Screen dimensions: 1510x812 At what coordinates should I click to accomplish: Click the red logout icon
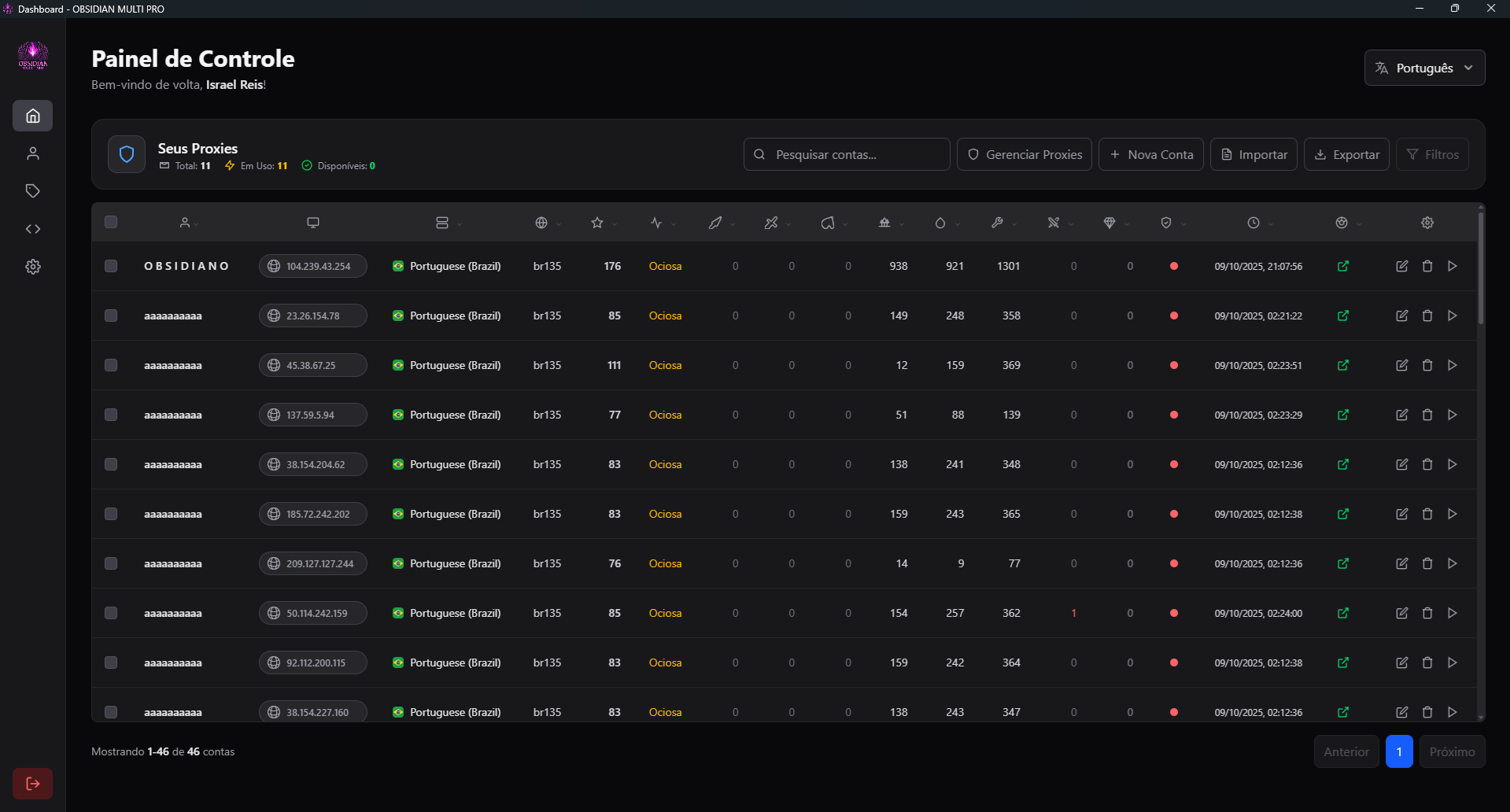pyautogui.click(x=32, y=784)
